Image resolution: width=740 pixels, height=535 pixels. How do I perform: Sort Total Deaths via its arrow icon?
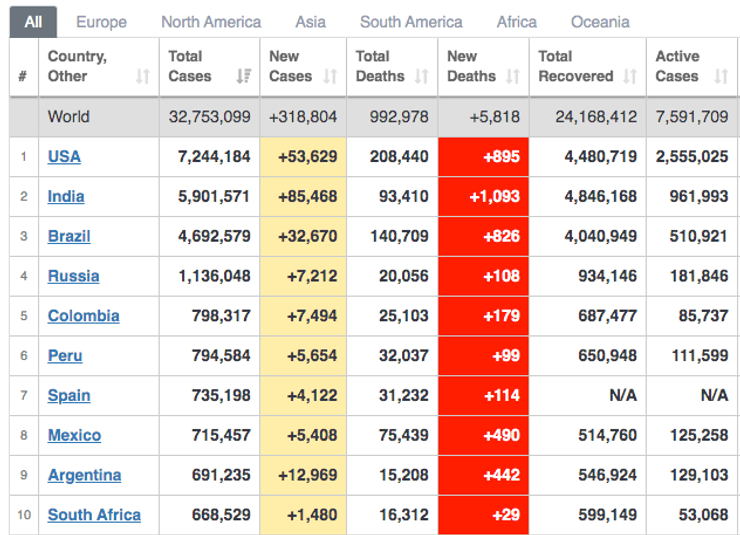(421, 77)
